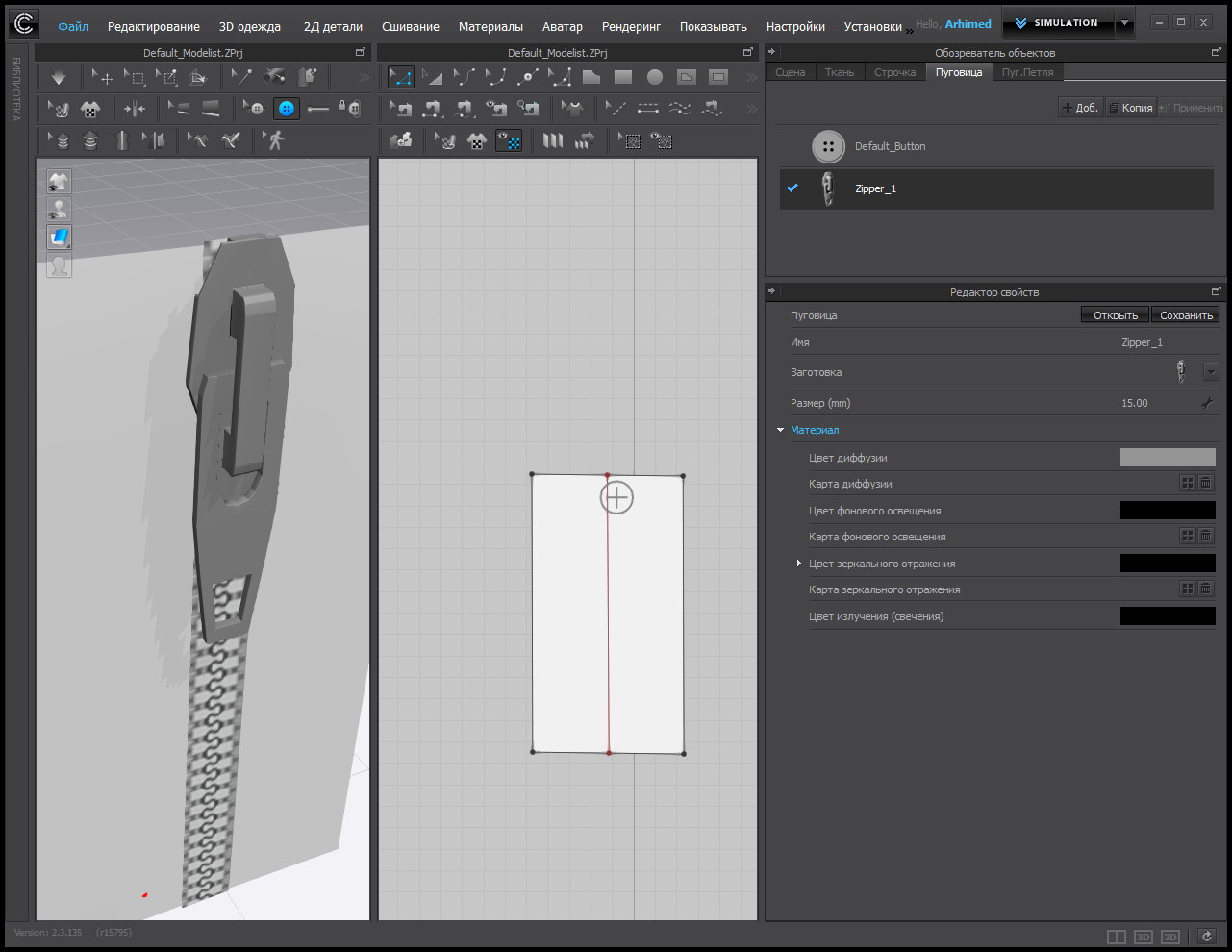
Task: Open the Цвет диффузии color swatch
Action: (1168, 458)
